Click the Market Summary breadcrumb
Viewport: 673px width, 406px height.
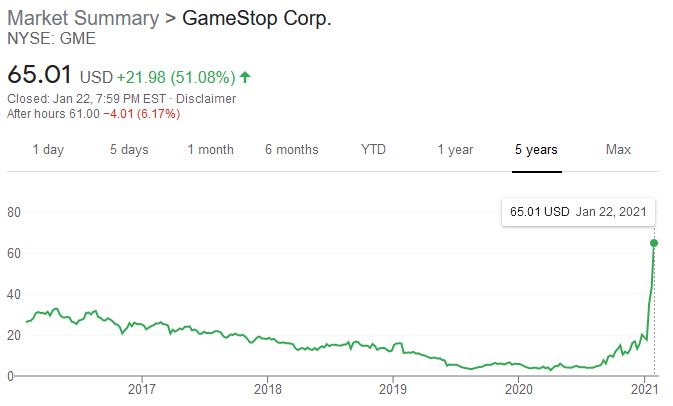(x=84, y=19)
